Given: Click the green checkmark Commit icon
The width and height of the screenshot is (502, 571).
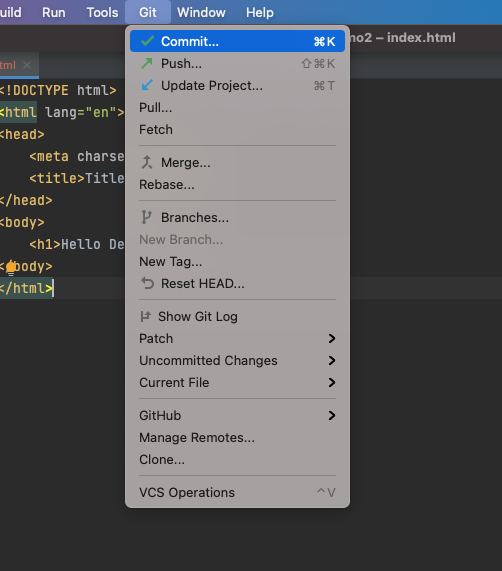Looking at the screenshot, I should [147, 41].
